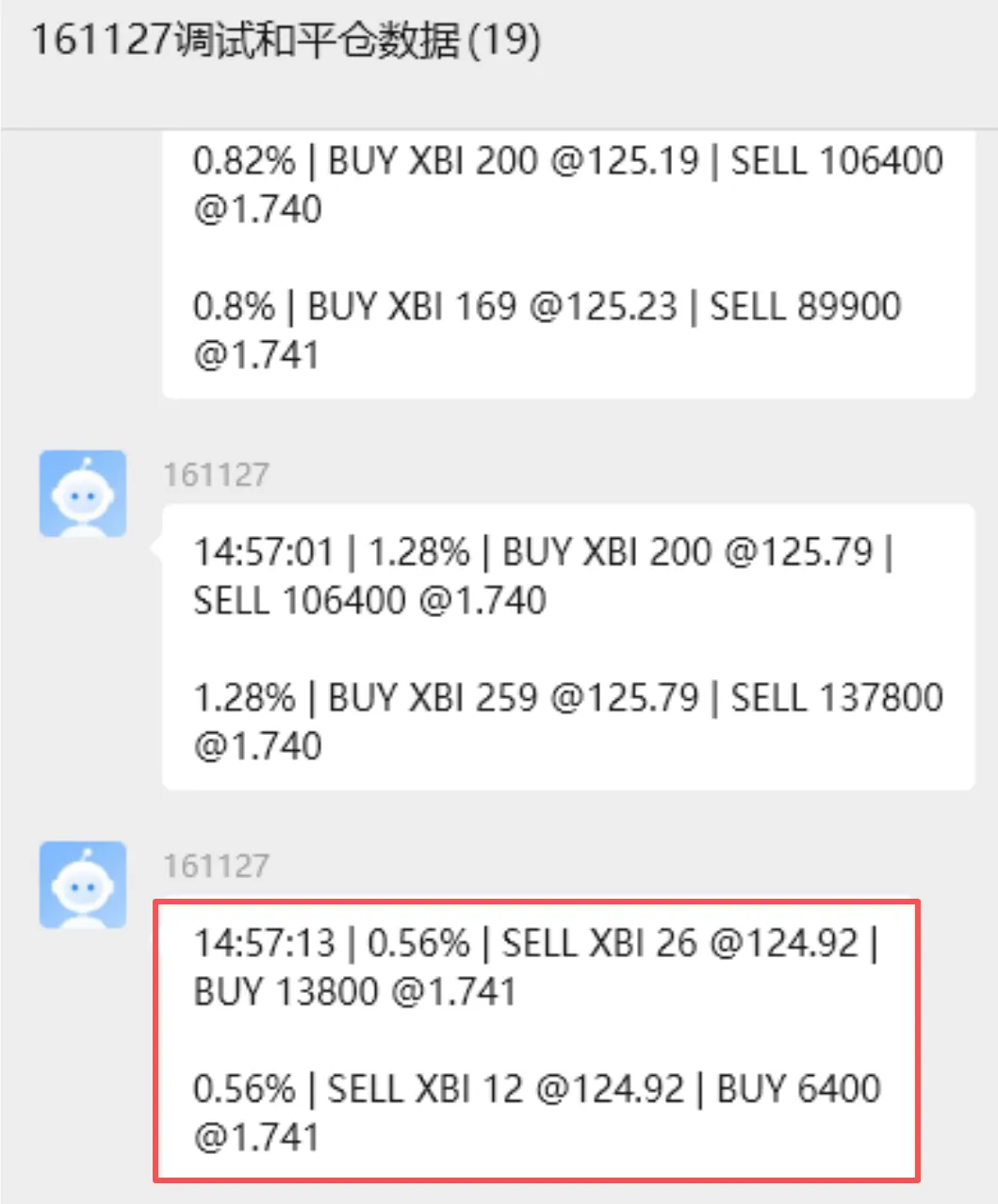Click the 14:57:13 timestamp text
This screenshot has width=998, height=1204.
[x=264, y=943]
